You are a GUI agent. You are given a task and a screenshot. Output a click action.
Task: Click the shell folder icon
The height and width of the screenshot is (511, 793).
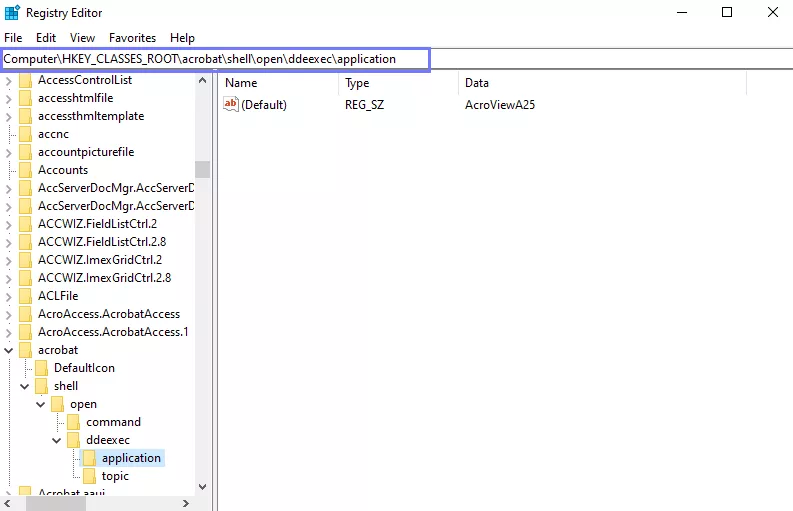click(41, 386)
